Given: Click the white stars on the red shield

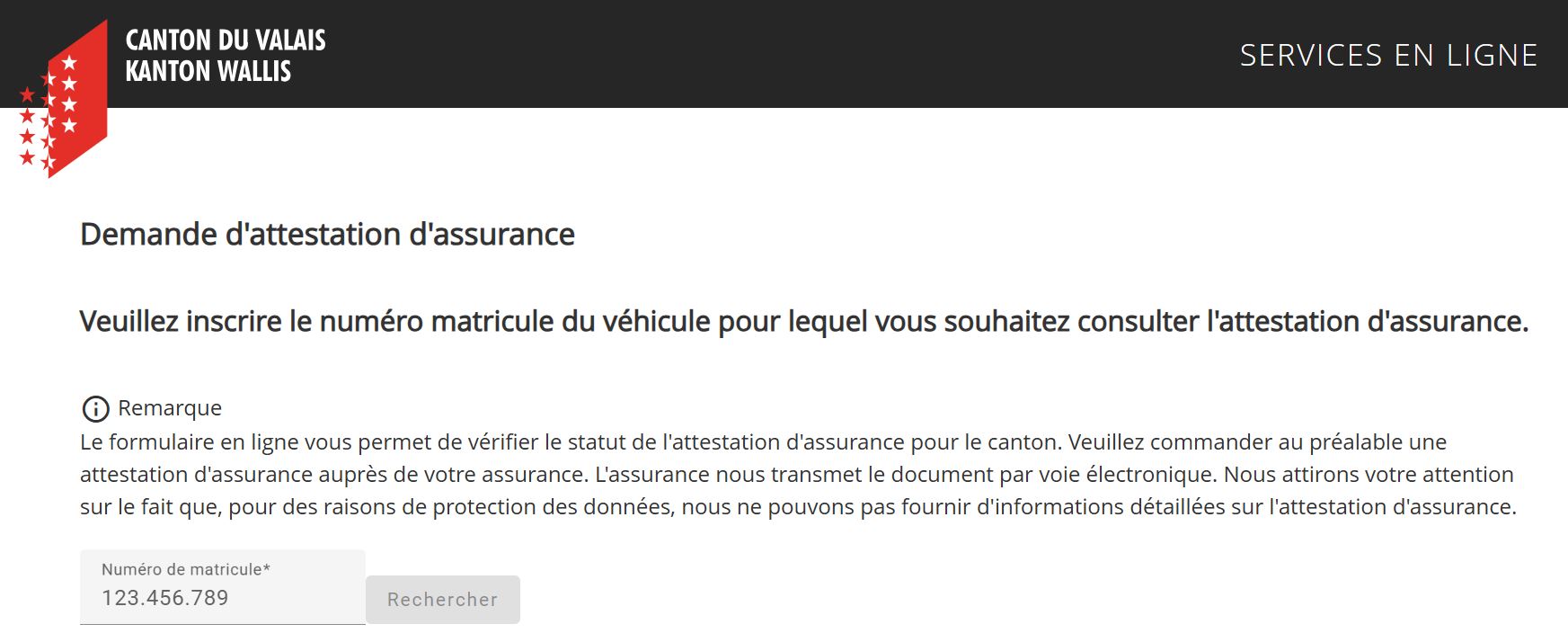Looking at the screenshot, I should (x=69, y=94).
